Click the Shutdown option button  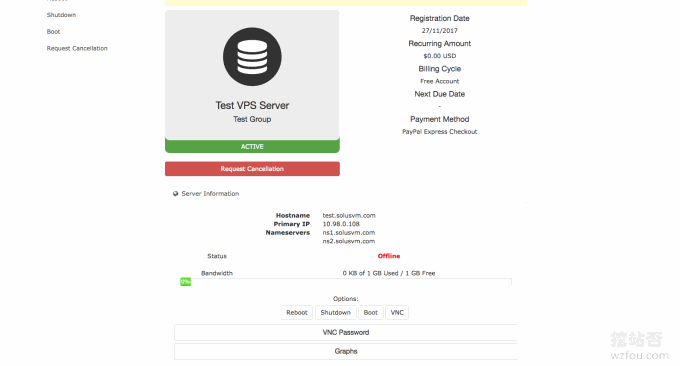tap(335, 312)
